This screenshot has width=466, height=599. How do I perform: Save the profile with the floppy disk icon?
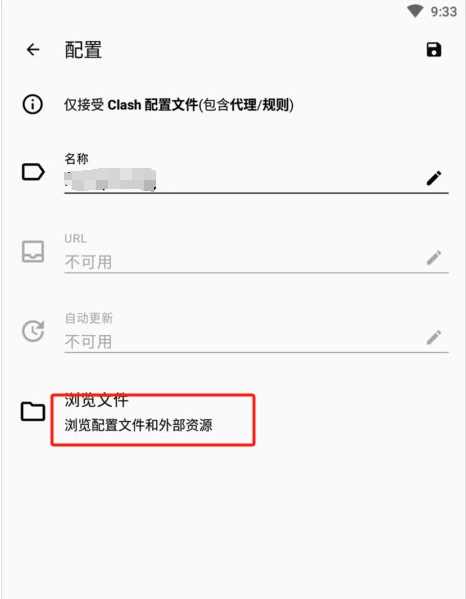434,50
